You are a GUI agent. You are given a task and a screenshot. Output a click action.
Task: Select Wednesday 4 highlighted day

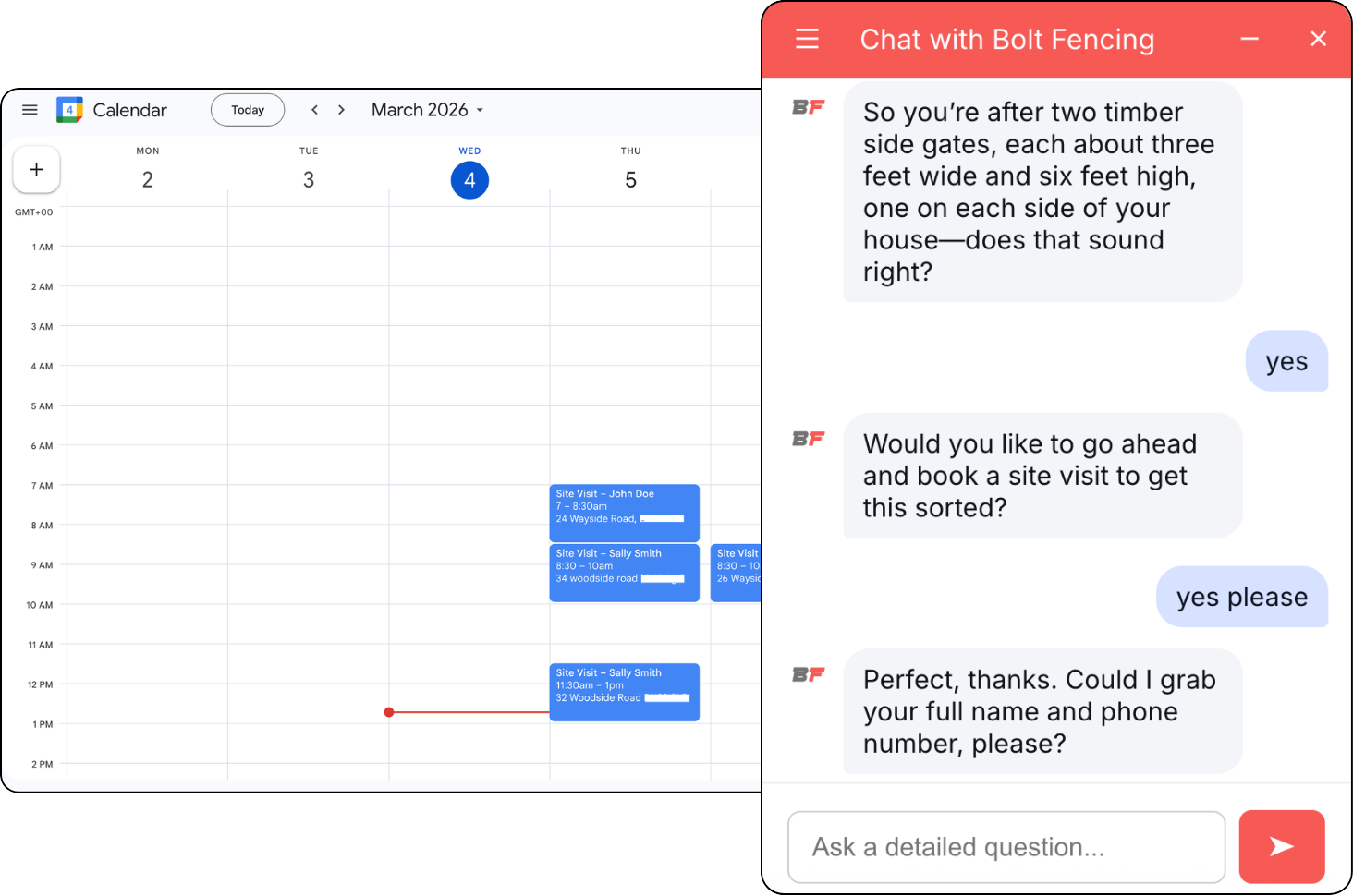(x=469, y=179)
